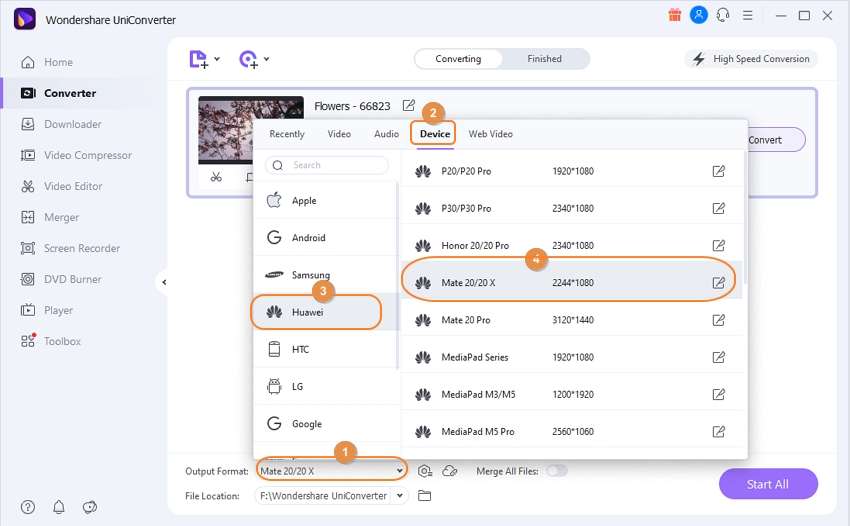Open the gift promotion icon
850x526 pixels.
[674, 15]
